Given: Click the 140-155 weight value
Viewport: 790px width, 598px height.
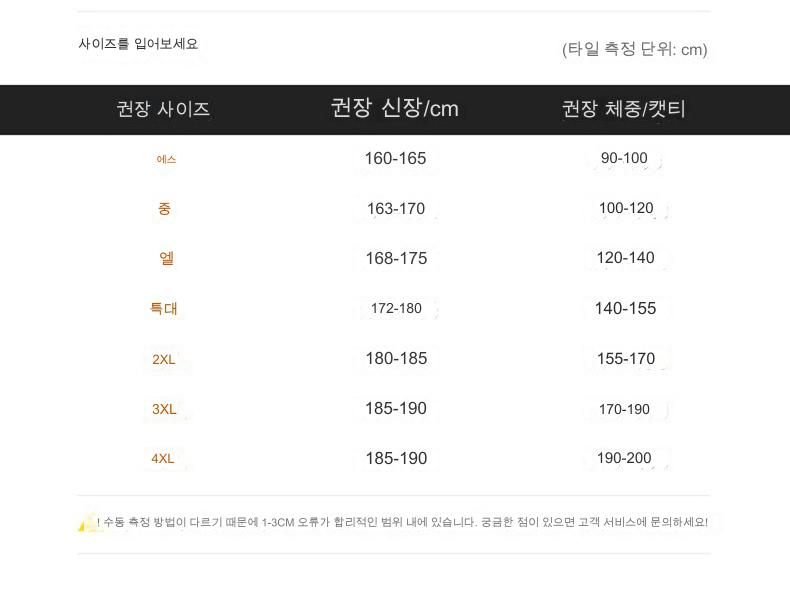Looking at the screenshot, I should click(x=625, y=308).
